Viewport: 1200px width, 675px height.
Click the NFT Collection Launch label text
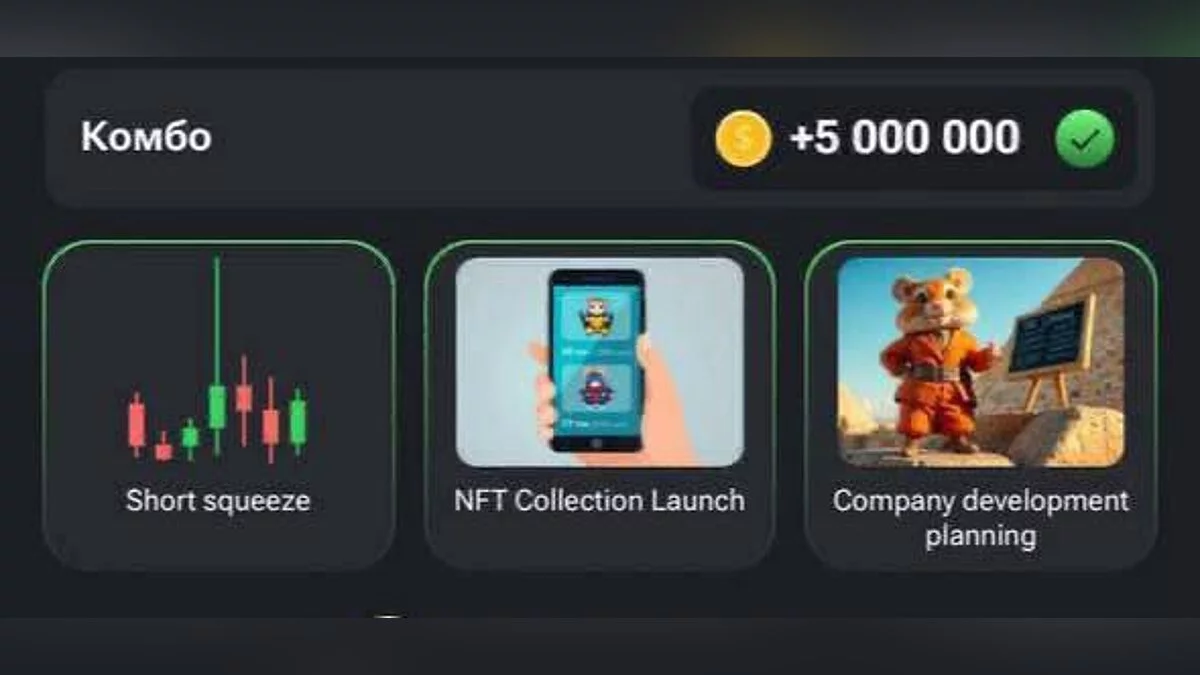pos(600,500)
